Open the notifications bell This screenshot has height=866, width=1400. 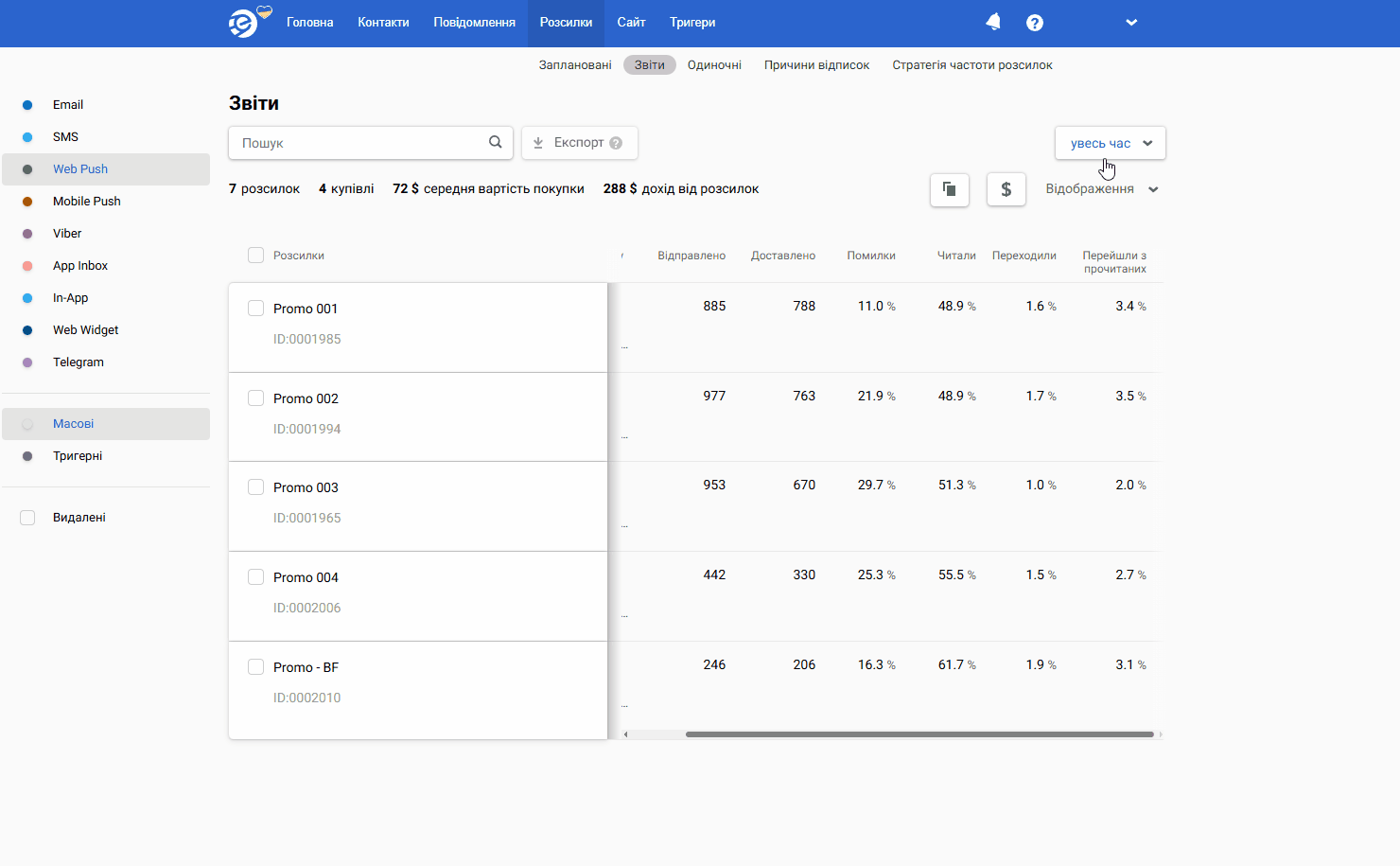click(x=993, y=22)
